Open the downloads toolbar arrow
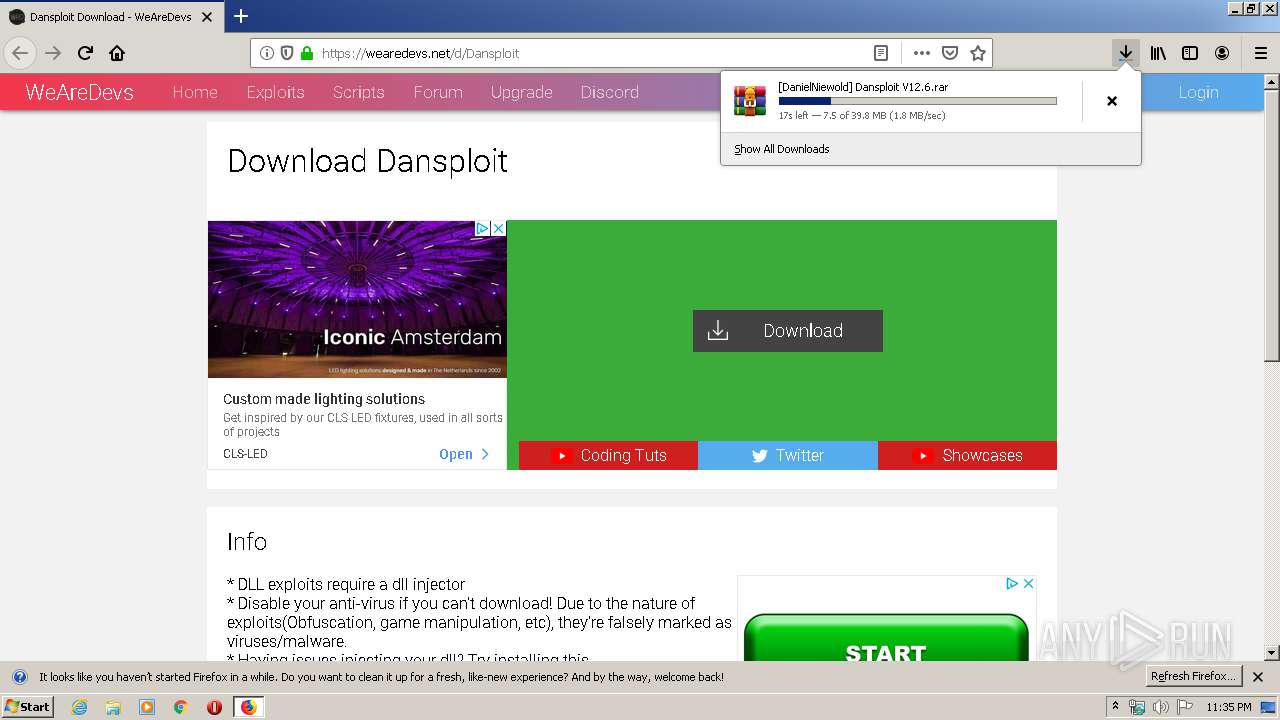Image resolution: width=1280 pixels, height=720 pixels. pos(1126,53)
